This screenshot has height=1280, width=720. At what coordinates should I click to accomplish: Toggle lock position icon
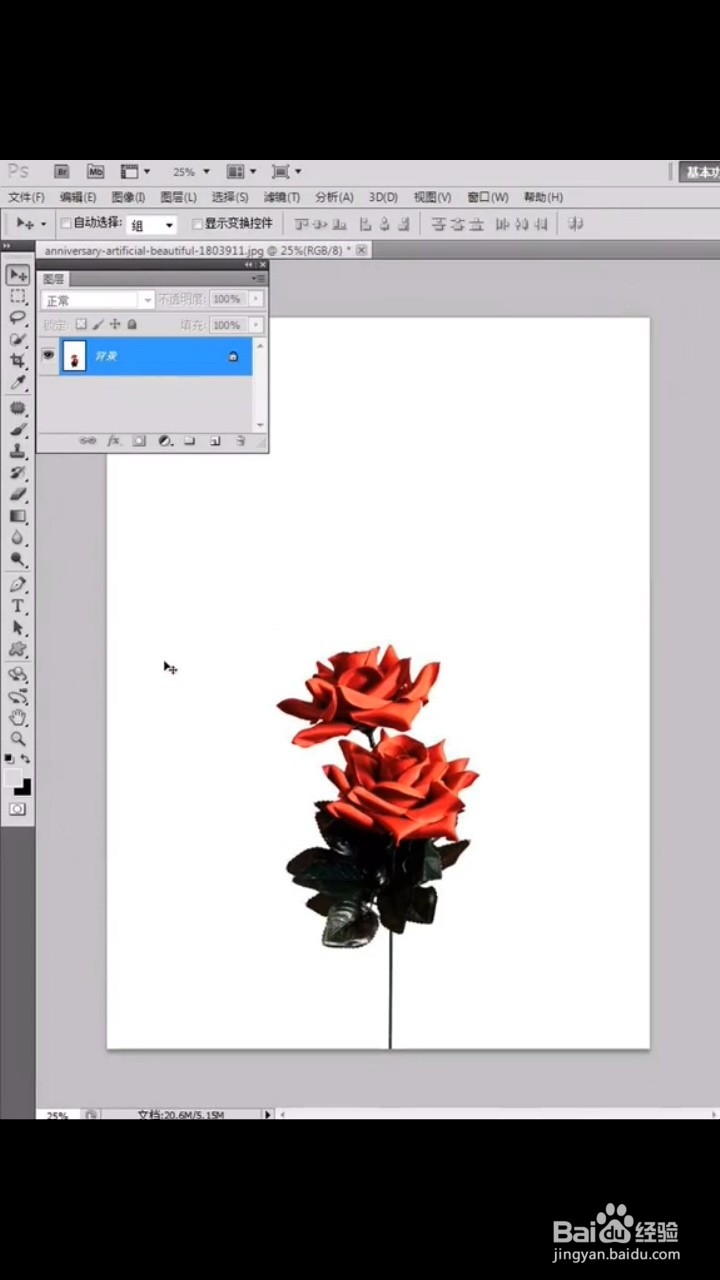click(x=115, y=325)
